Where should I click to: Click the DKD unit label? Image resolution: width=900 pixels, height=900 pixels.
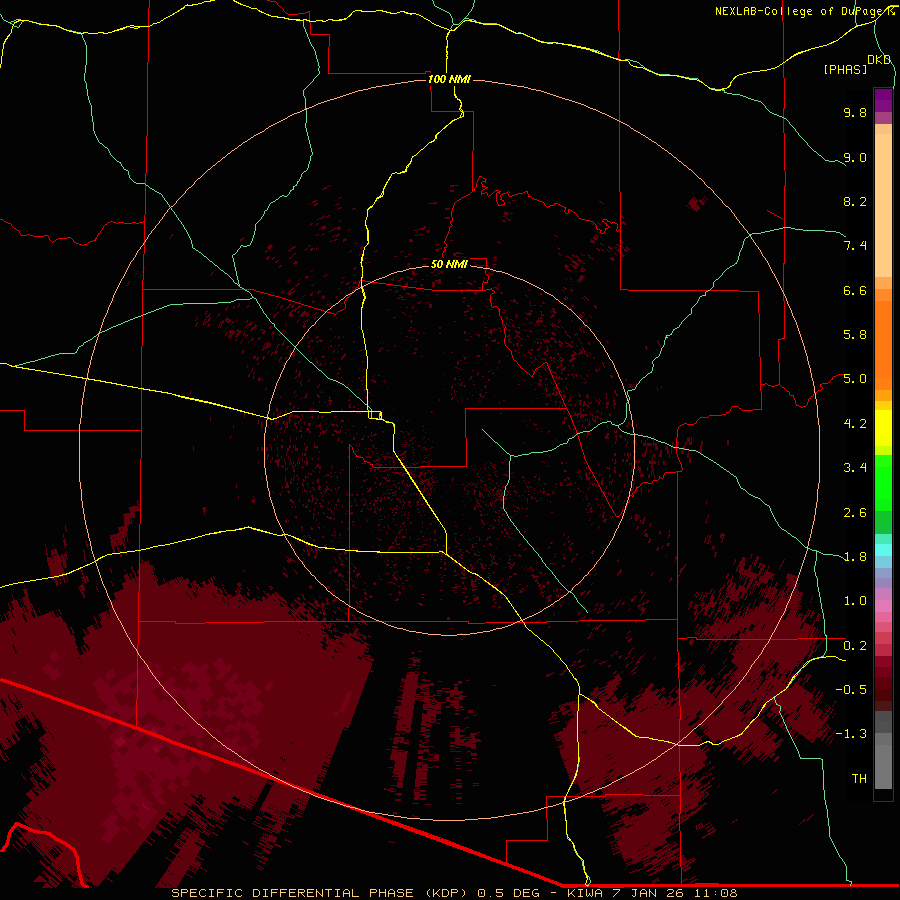[879, 60]
